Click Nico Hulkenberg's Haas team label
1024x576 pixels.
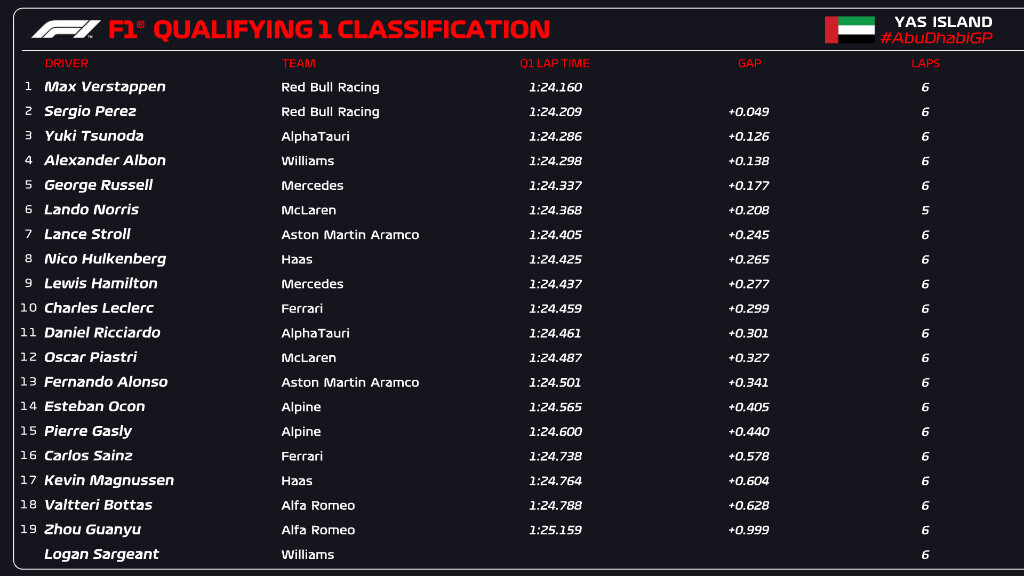pos(296,259)
